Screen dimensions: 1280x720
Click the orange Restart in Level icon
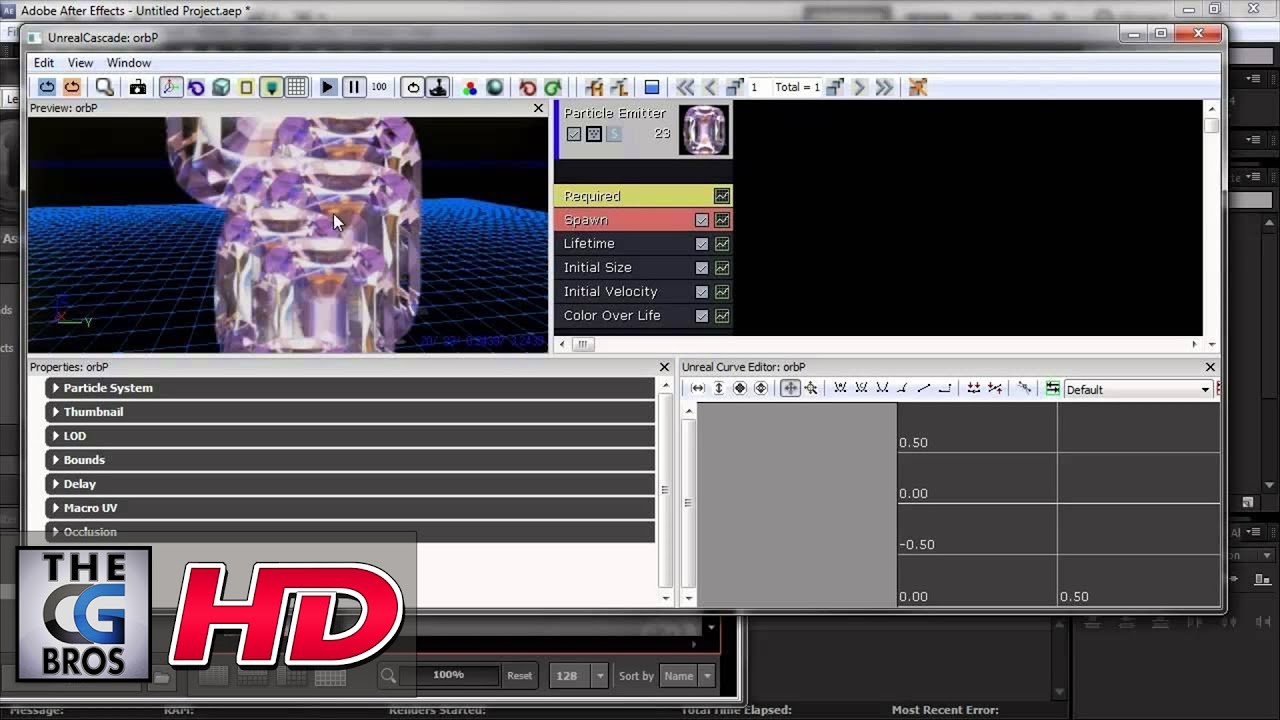(72, 88)
